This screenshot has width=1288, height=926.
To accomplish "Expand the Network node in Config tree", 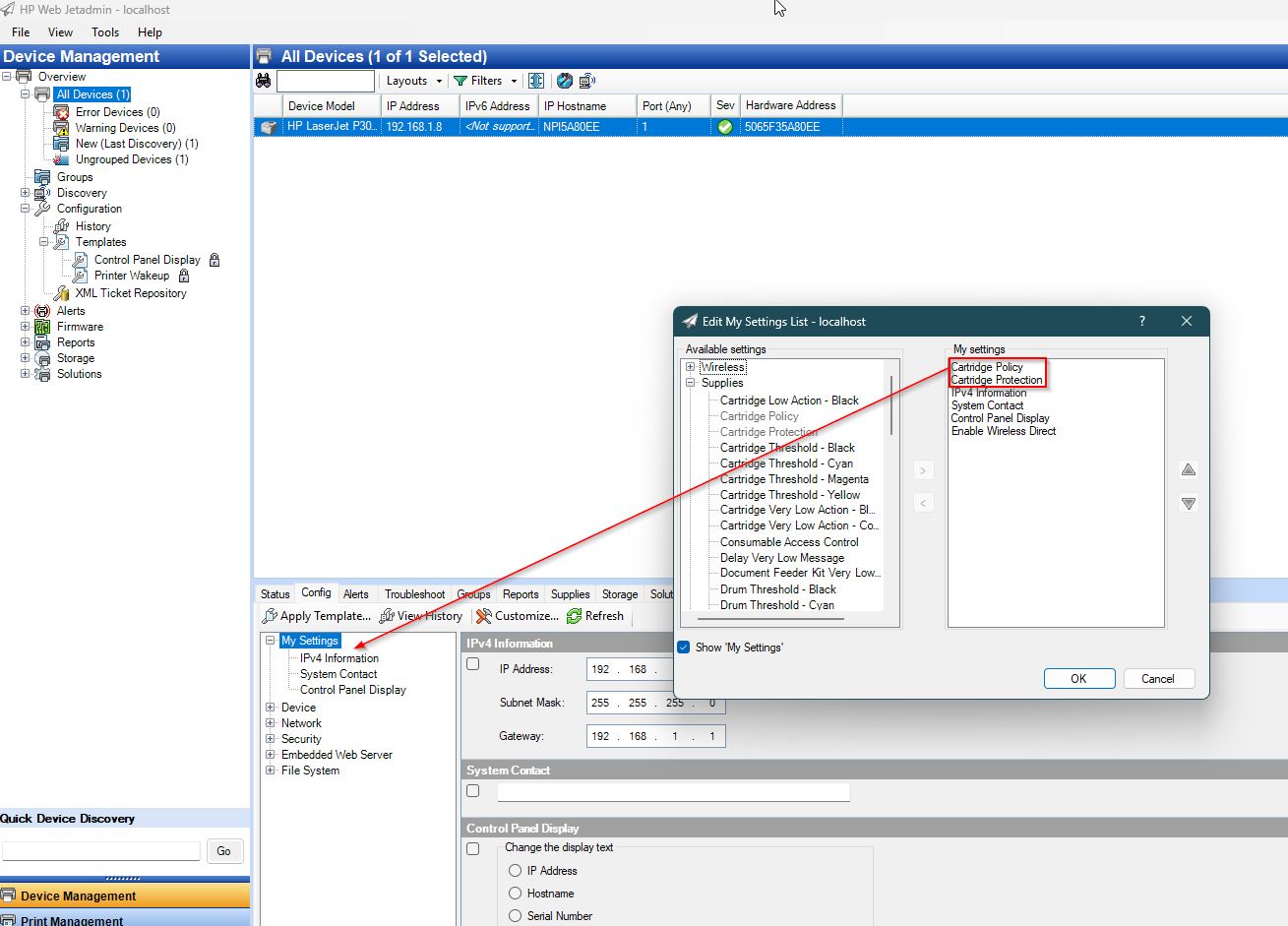I will pos(271,723).
